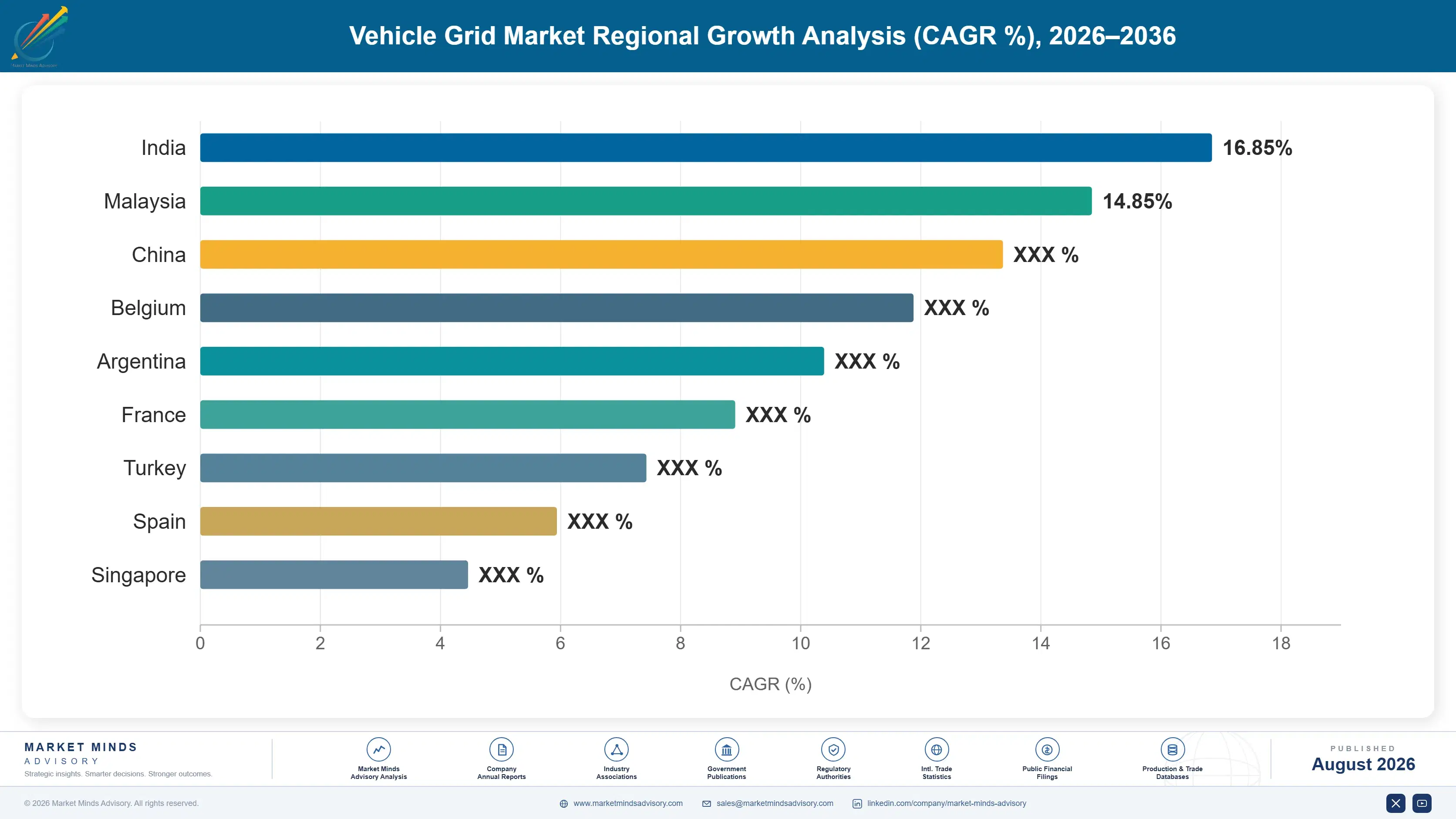Click the globe icon beside website address
Image resolution: width=1456 pixels, height=819 pixels.
coord(563,804)
